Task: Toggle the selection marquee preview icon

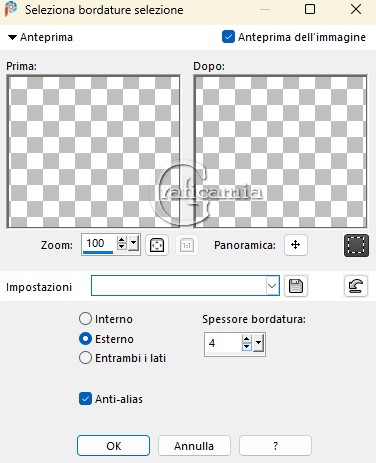Action: pos(356,245)
